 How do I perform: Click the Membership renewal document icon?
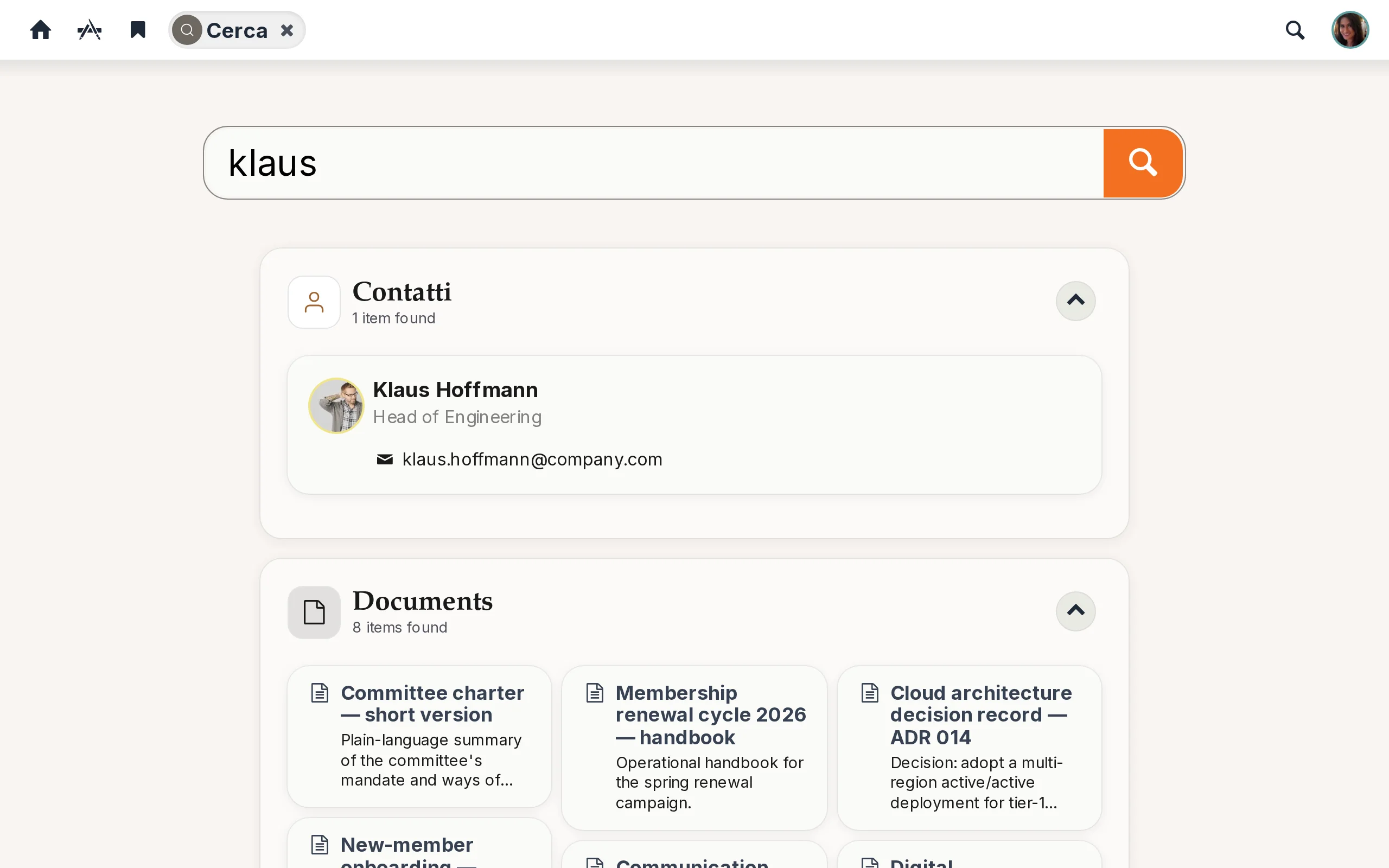pyautogui.click(x=595, y=693)
